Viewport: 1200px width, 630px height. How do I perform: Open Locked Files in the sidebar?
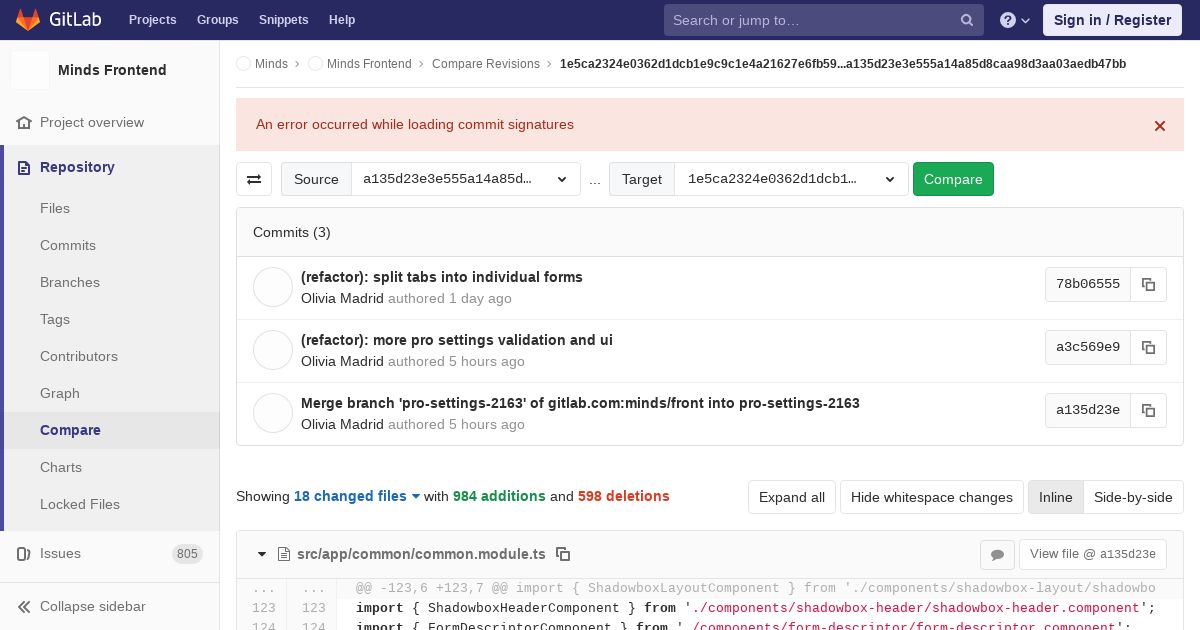(80, 504)
